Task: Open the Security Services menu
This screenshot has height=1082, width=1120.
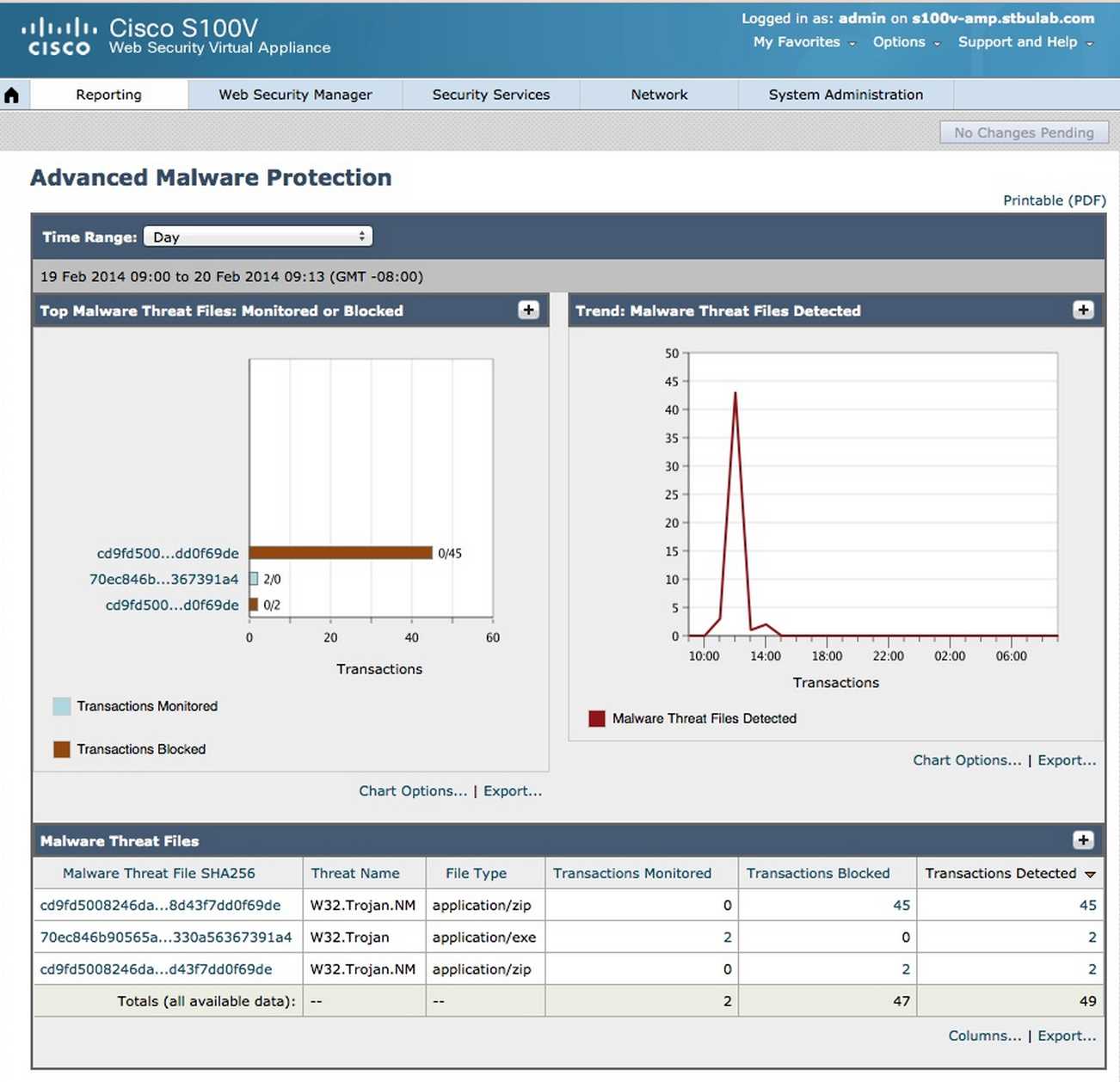Action: [490, 95]
